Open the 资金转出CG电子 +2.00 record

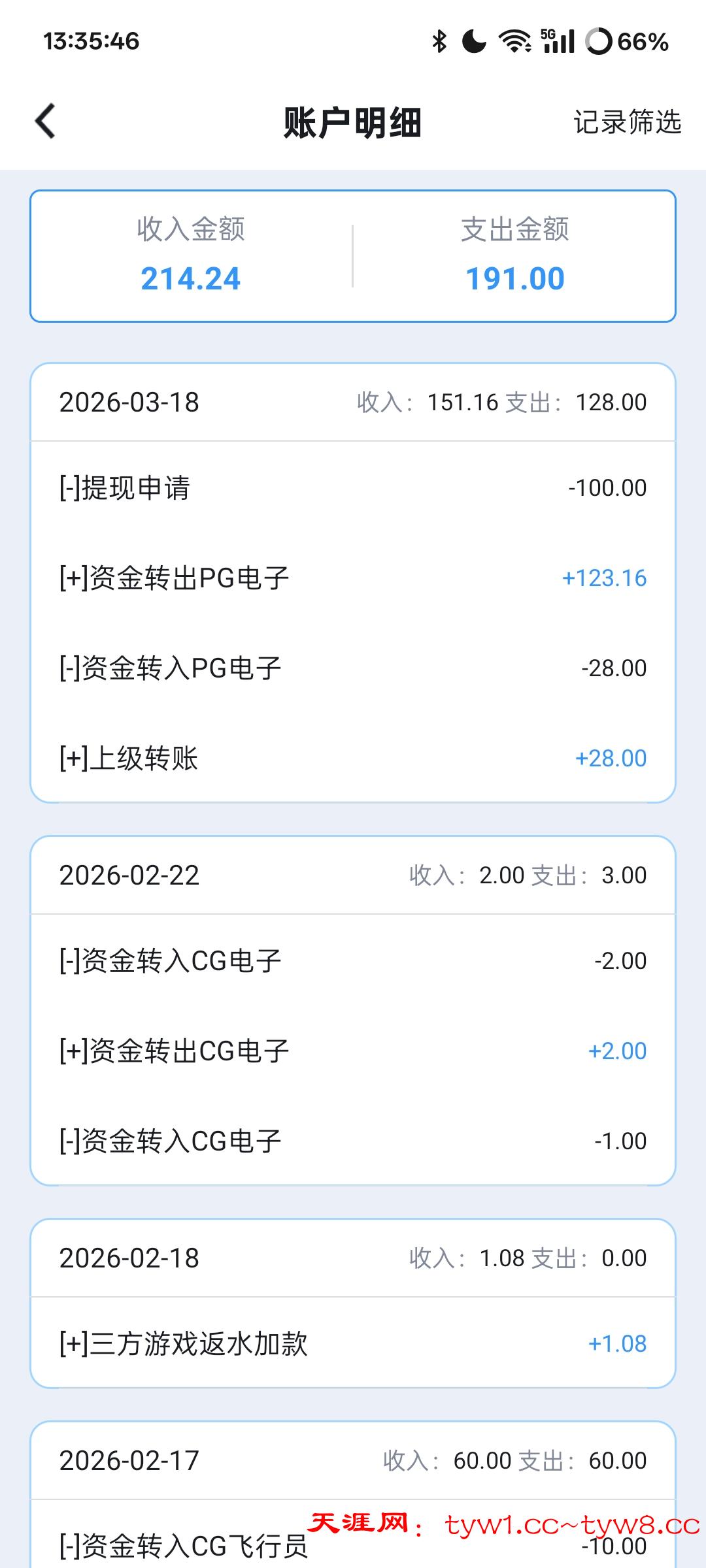[353, 1051]
